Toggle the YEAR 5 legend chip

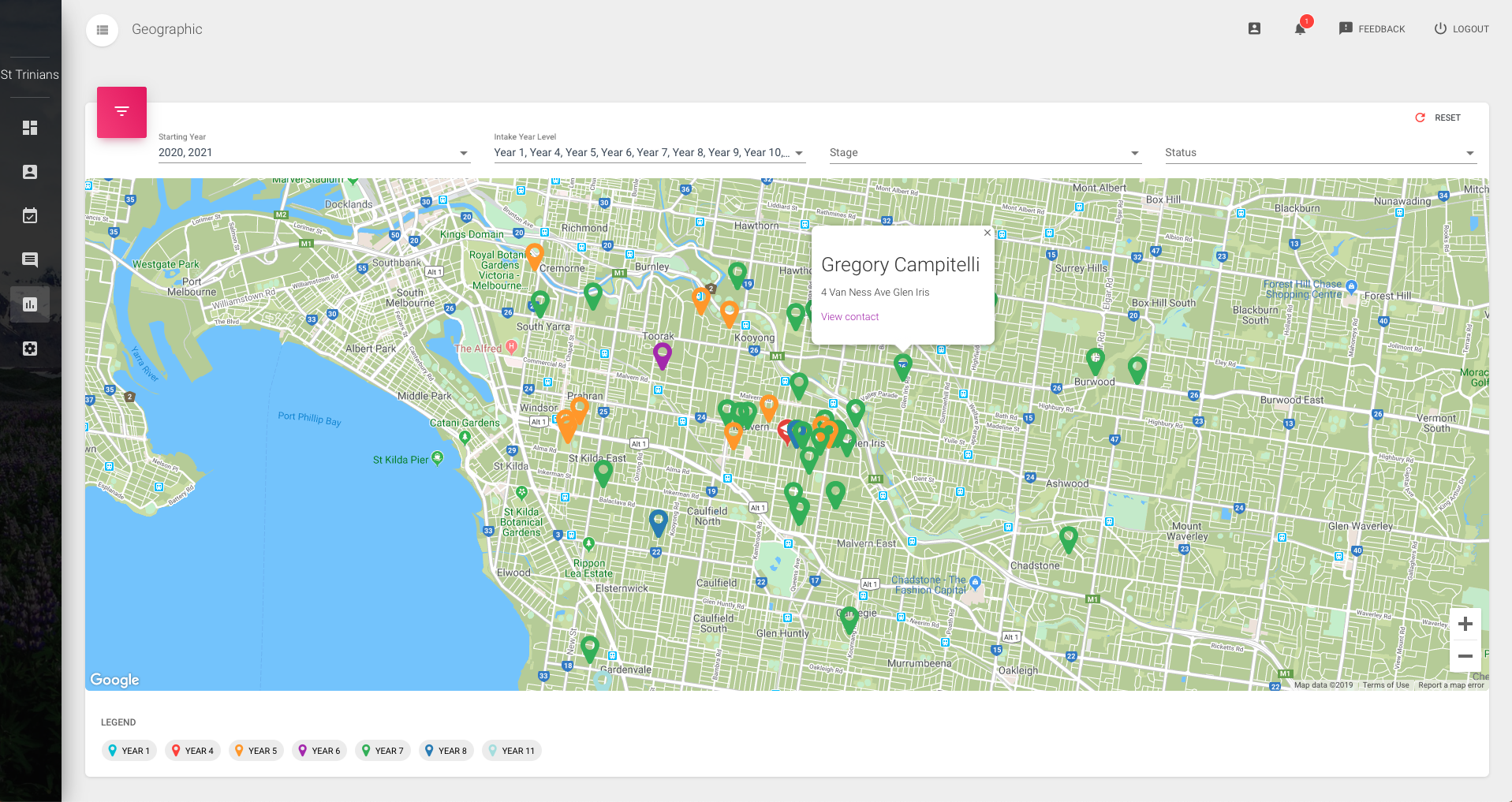coord(256,751)
